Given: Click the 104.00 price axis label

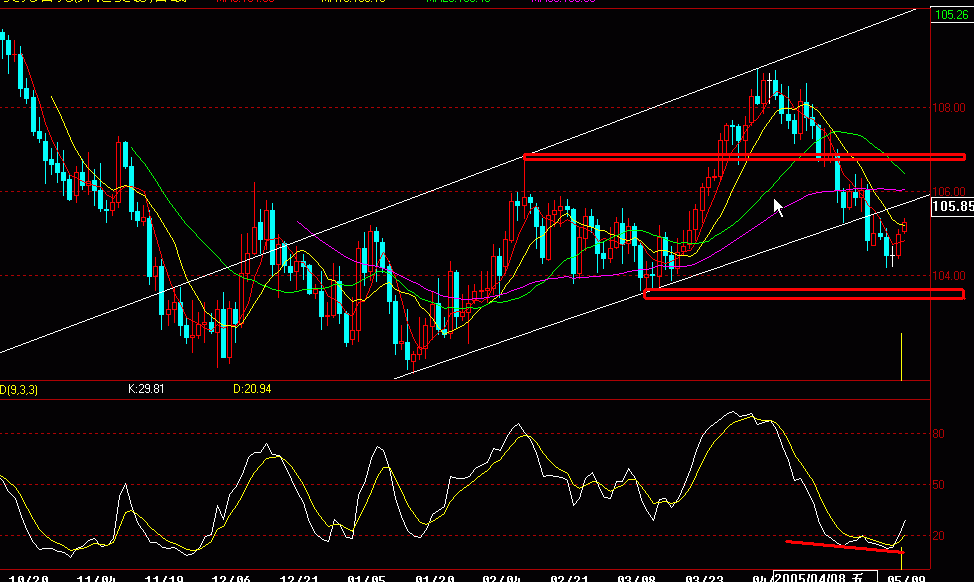Looking at the screenshot, I should coord(949,276).
